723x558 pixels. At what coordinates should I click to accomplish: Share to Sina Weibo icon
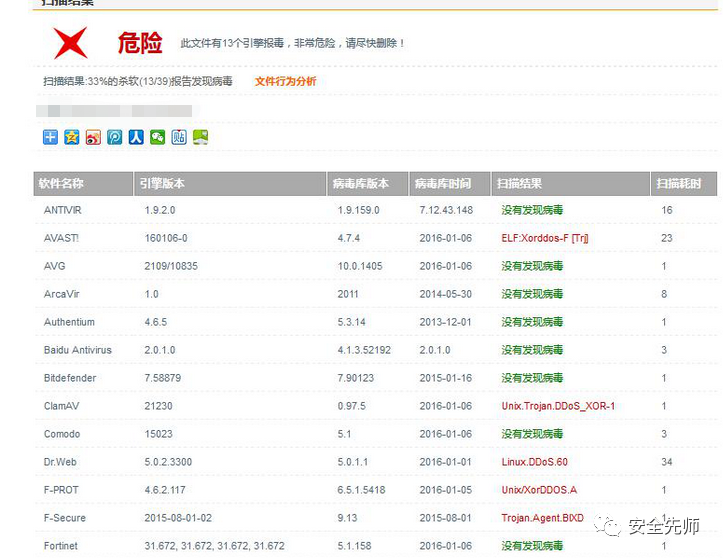pyautogui.click(x=93, y=137)
